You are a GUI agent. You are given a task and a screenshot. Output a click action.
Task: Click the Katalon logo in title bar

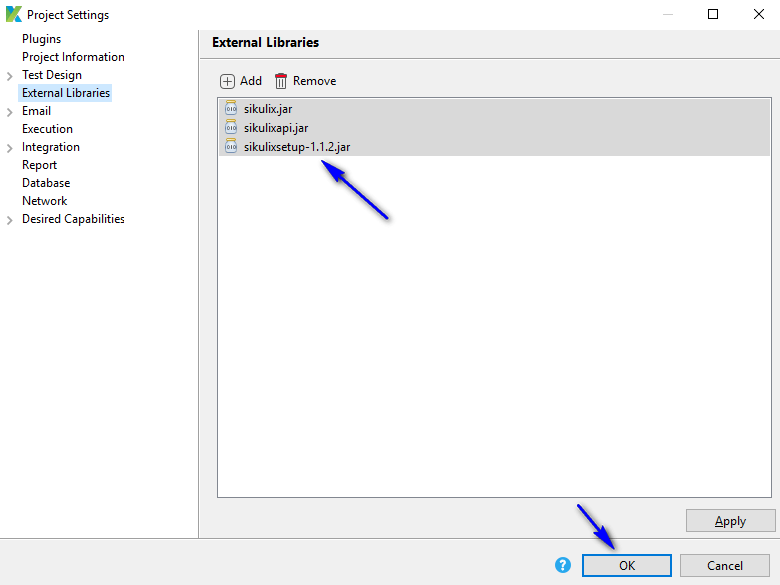(x=14, y=14)
